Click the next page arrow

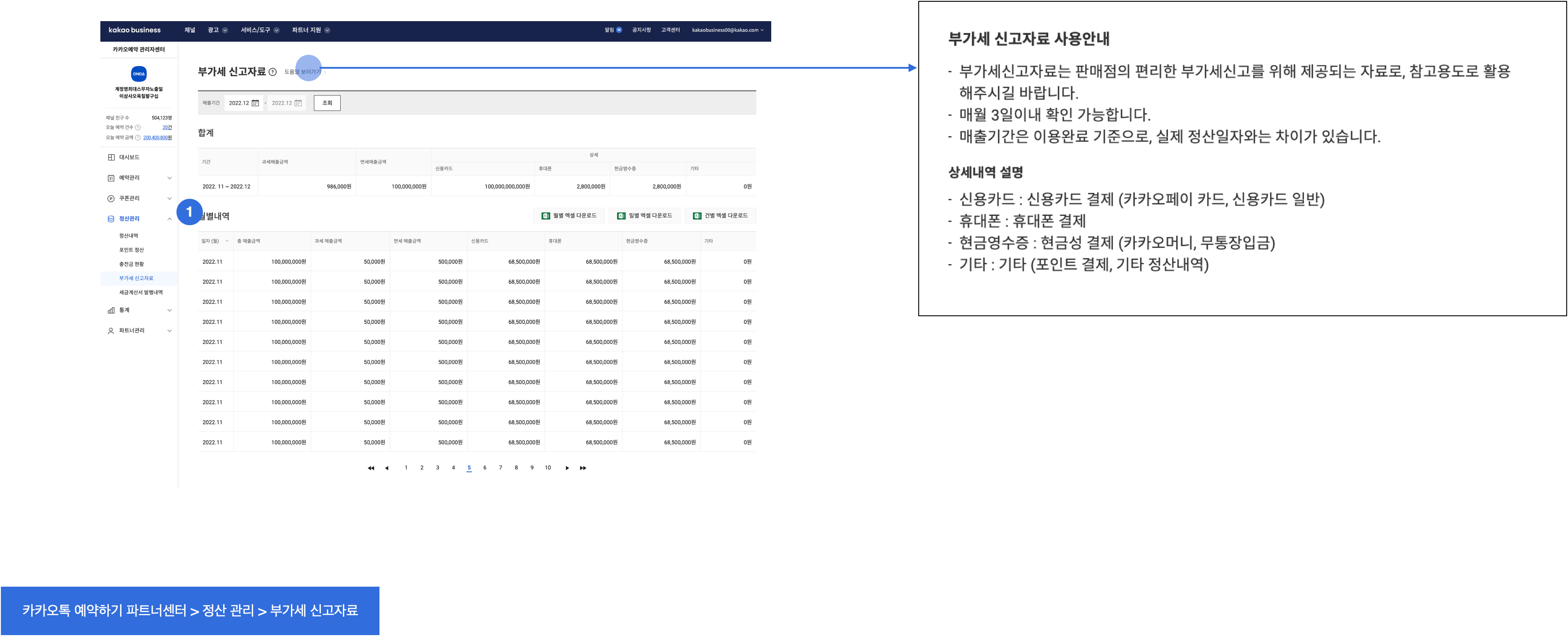[x=567, y=468]
